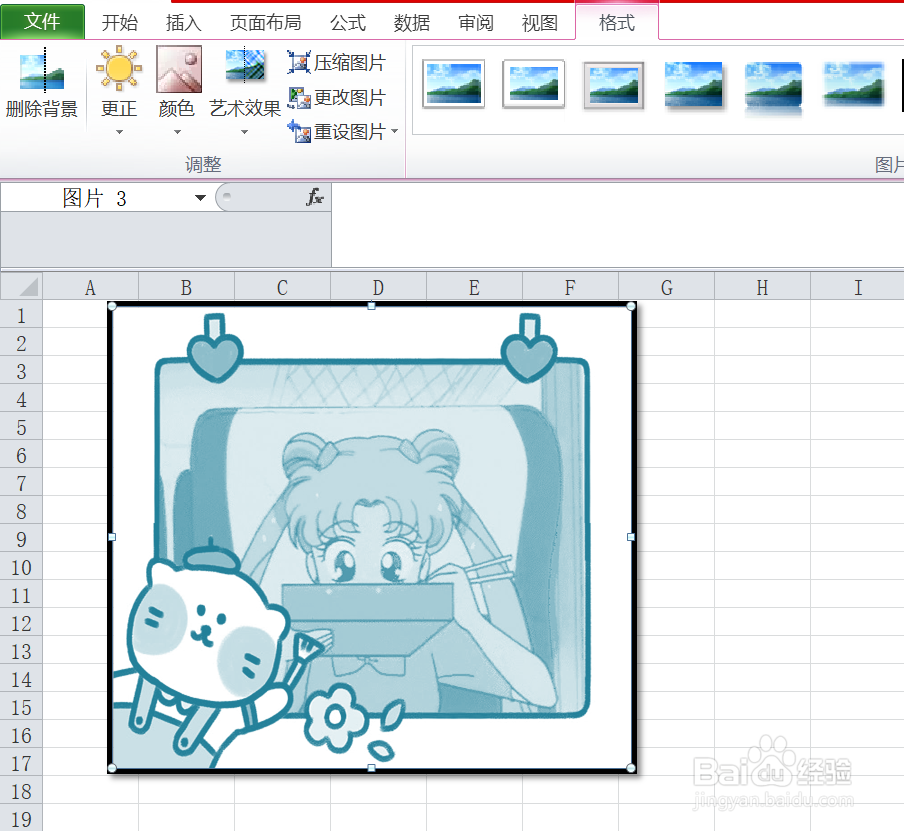Select column A header

(x=91, y=287)
